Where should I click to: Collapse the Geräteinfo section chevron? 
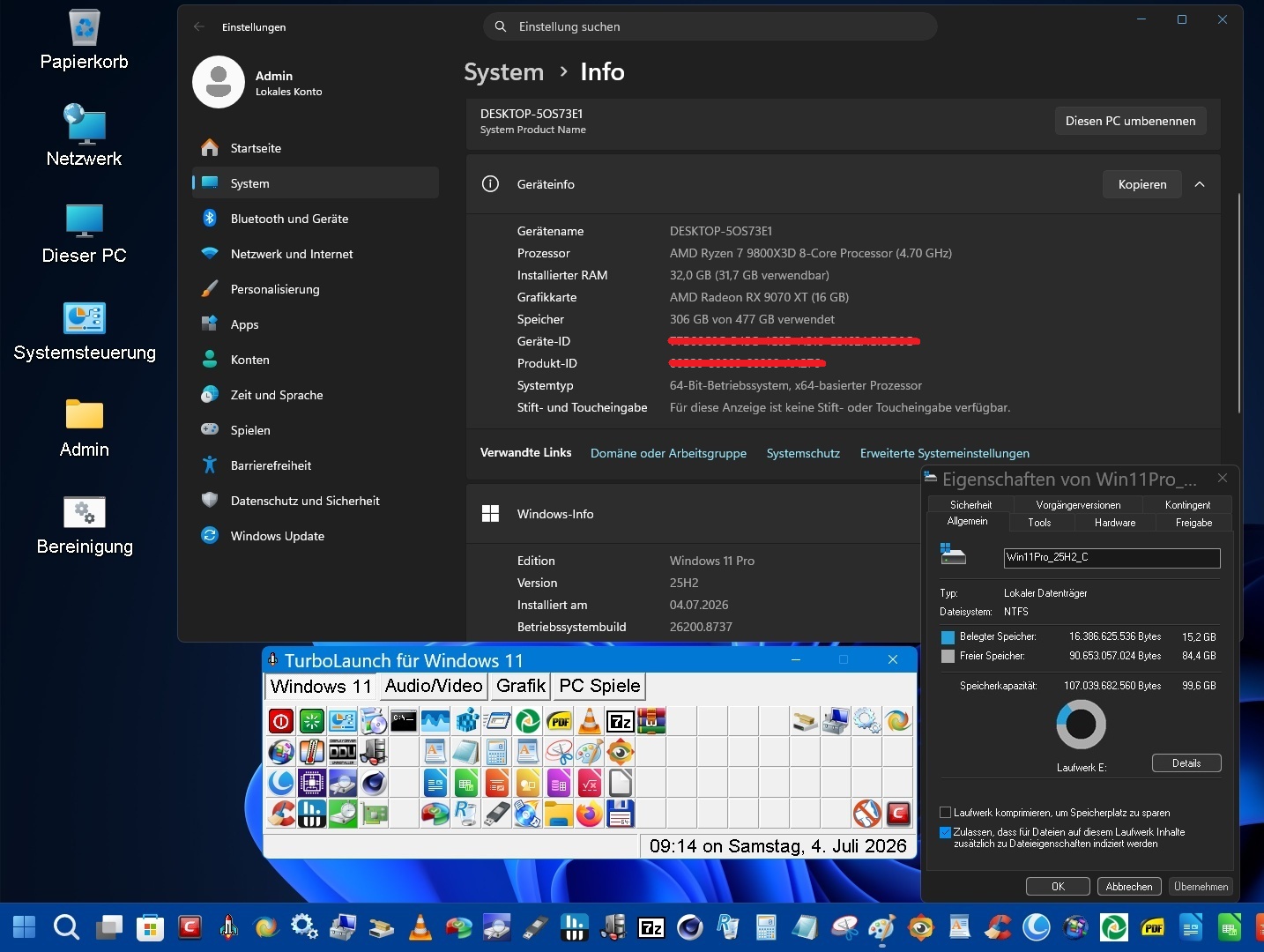1200,184
